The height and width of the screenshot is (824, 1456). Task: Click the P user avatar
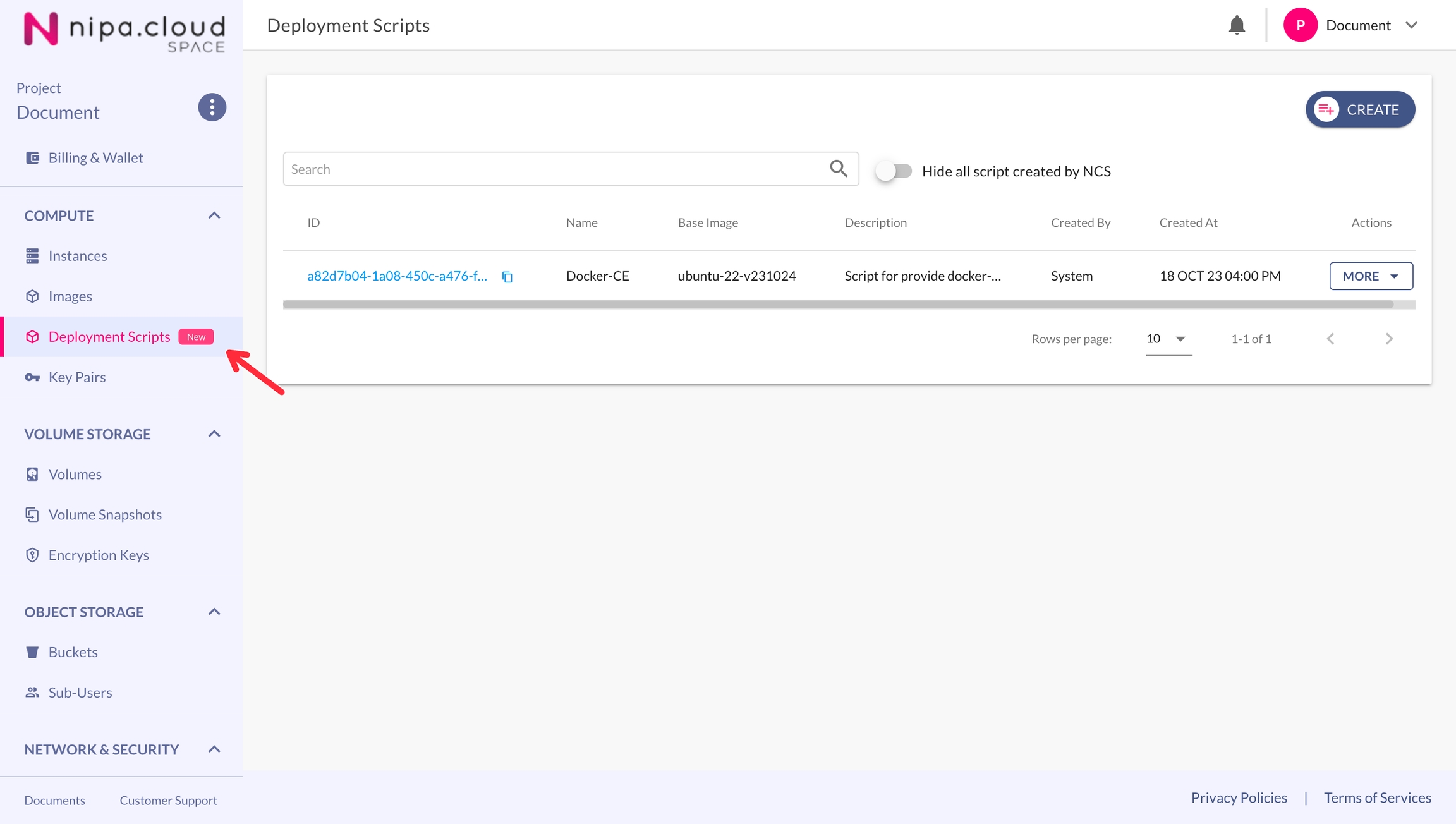1300,25
